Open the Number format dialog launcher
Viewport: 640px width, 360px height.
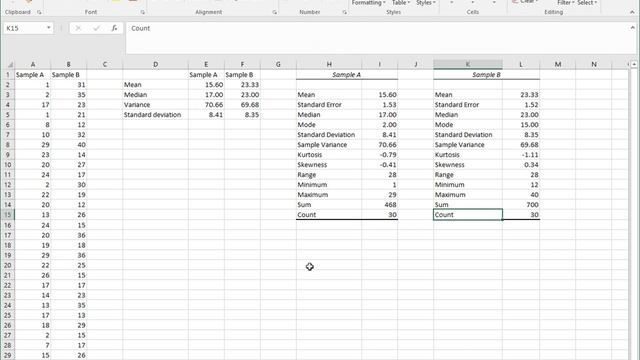pos(344,13)
